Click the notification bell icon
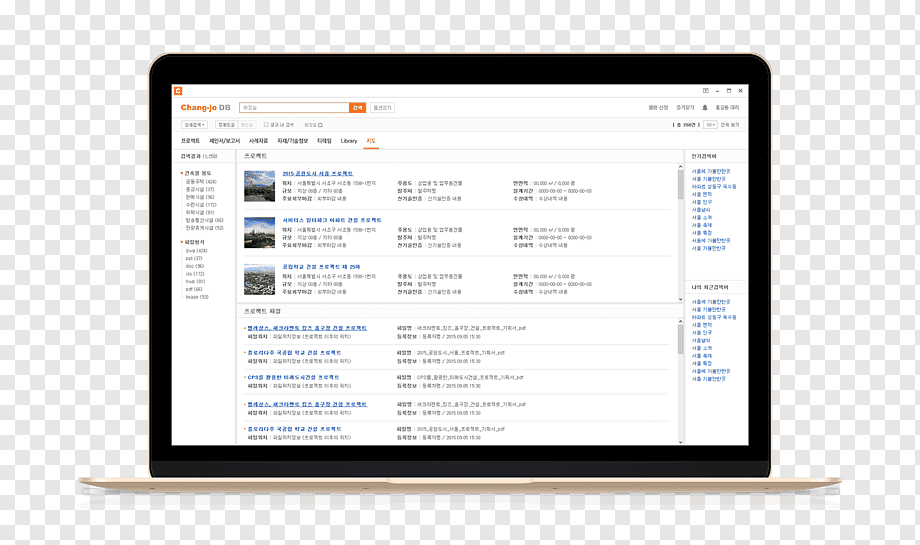The image size is (920, 545). coord(705,108)
